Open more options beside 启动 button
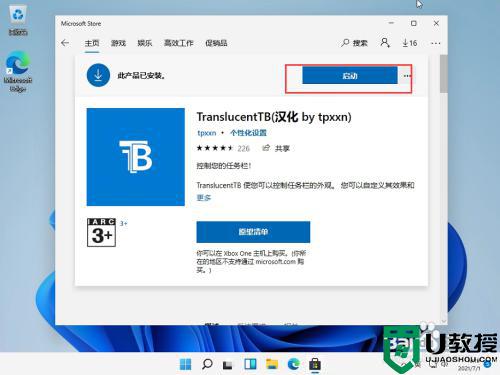The height and width of the screenshot is (375, 500). click(407, 76)
